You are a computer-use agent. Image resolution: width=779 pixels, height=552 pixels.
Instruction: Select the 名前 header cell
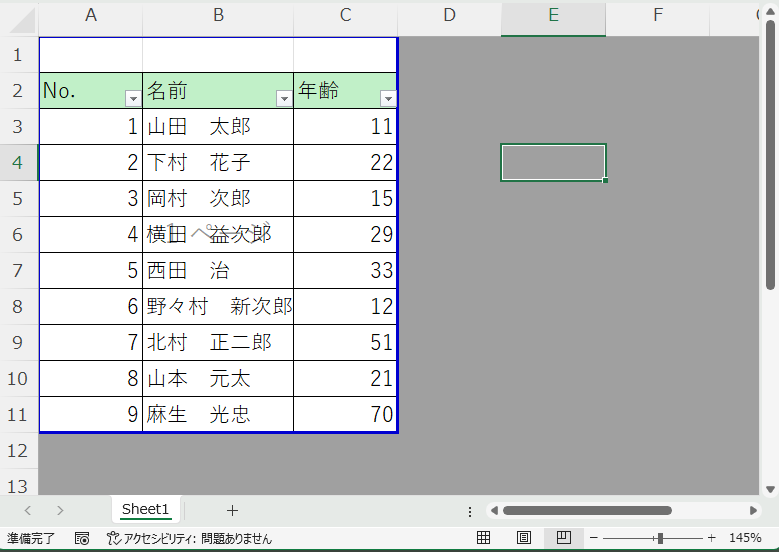[x=218, y=90]
